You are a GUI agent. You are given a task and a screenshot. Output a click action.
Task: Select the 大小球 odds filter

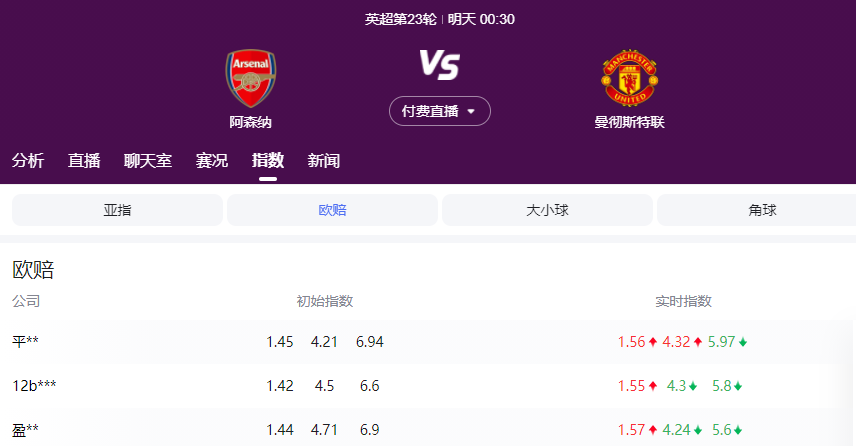click(547, 210)
